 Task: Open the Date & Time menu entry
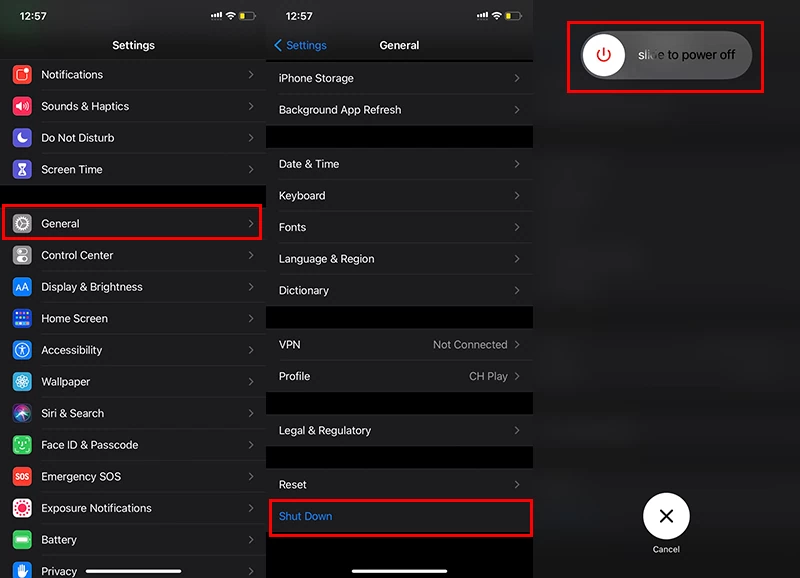pyautogui.click(x=400, y=164)
